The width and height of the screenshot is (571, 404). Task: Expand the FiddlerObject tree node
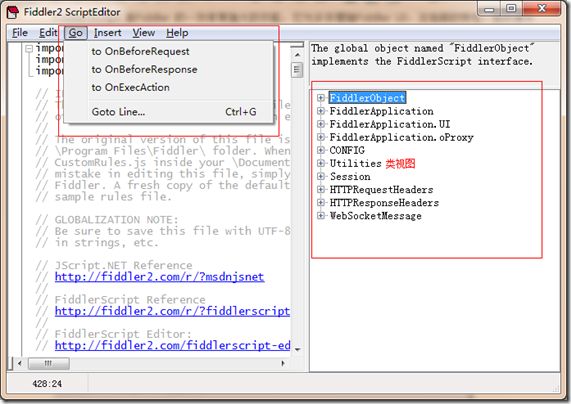coord(321,98)
